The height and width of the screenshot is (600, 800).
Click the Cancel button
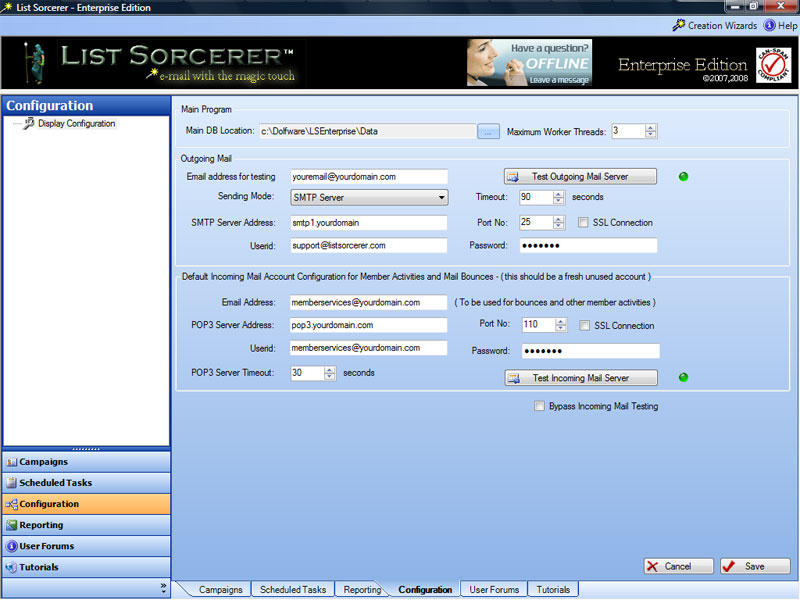(678, 566)
